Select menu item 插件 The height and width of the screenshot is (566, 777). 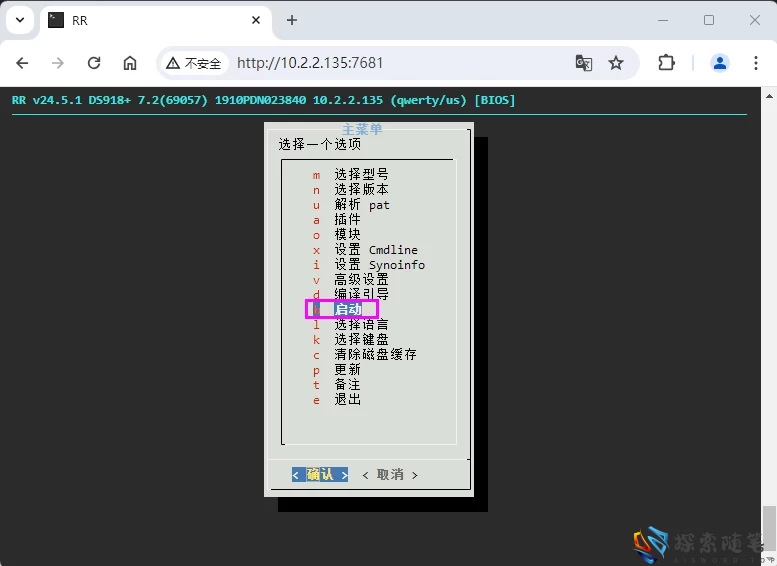click(x=336, y=219)
